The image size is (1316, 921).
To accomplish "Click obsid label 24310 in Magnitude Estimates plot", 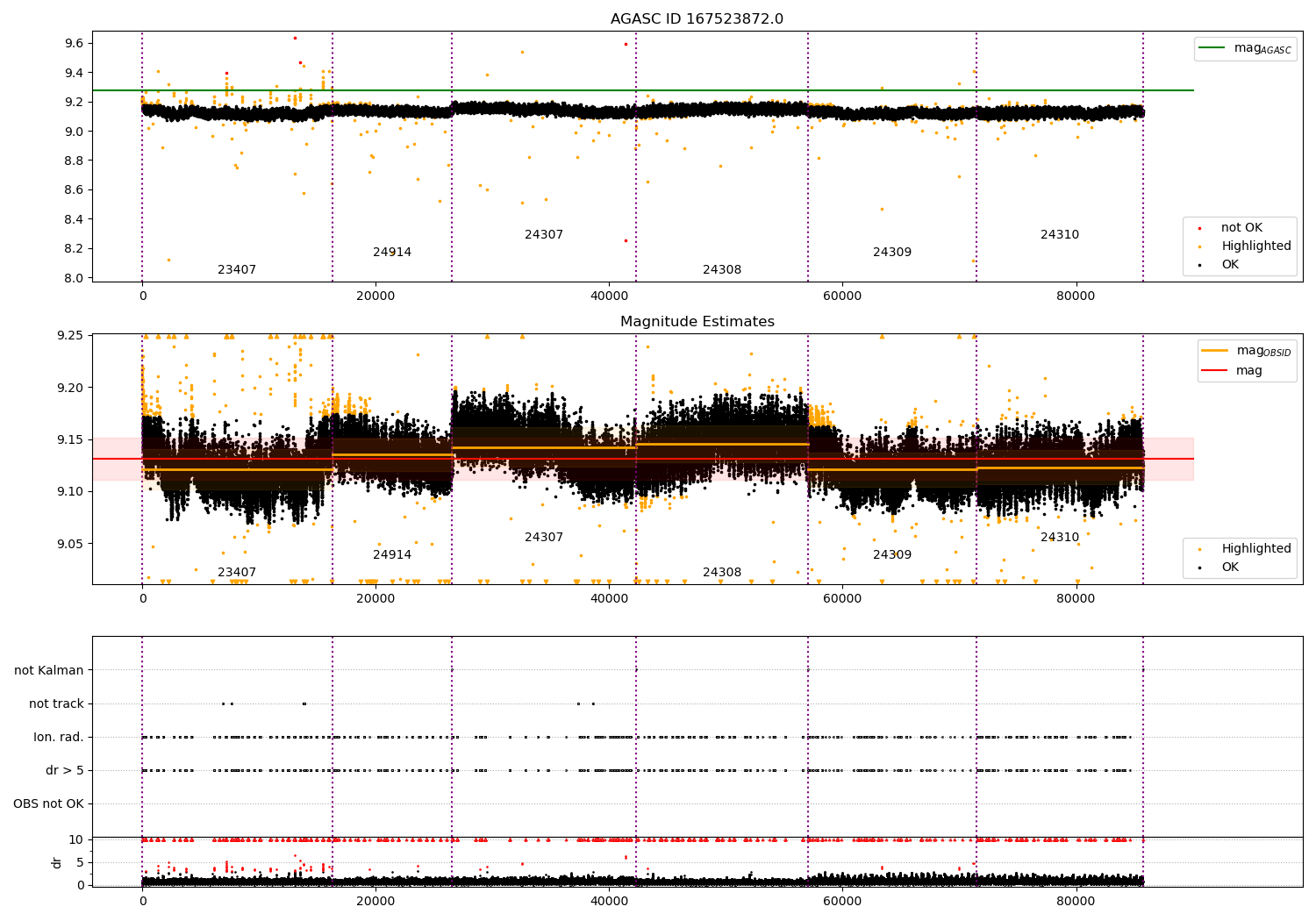I will point(1060,538).
